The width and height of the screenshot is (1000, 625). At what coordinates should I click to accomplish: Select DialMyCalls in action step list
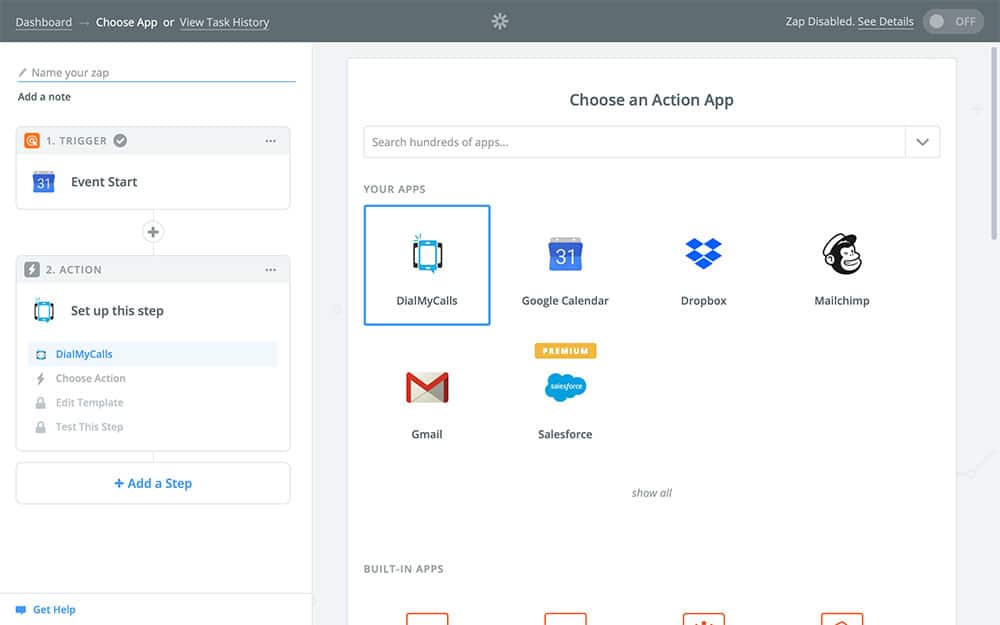(84, 354)
